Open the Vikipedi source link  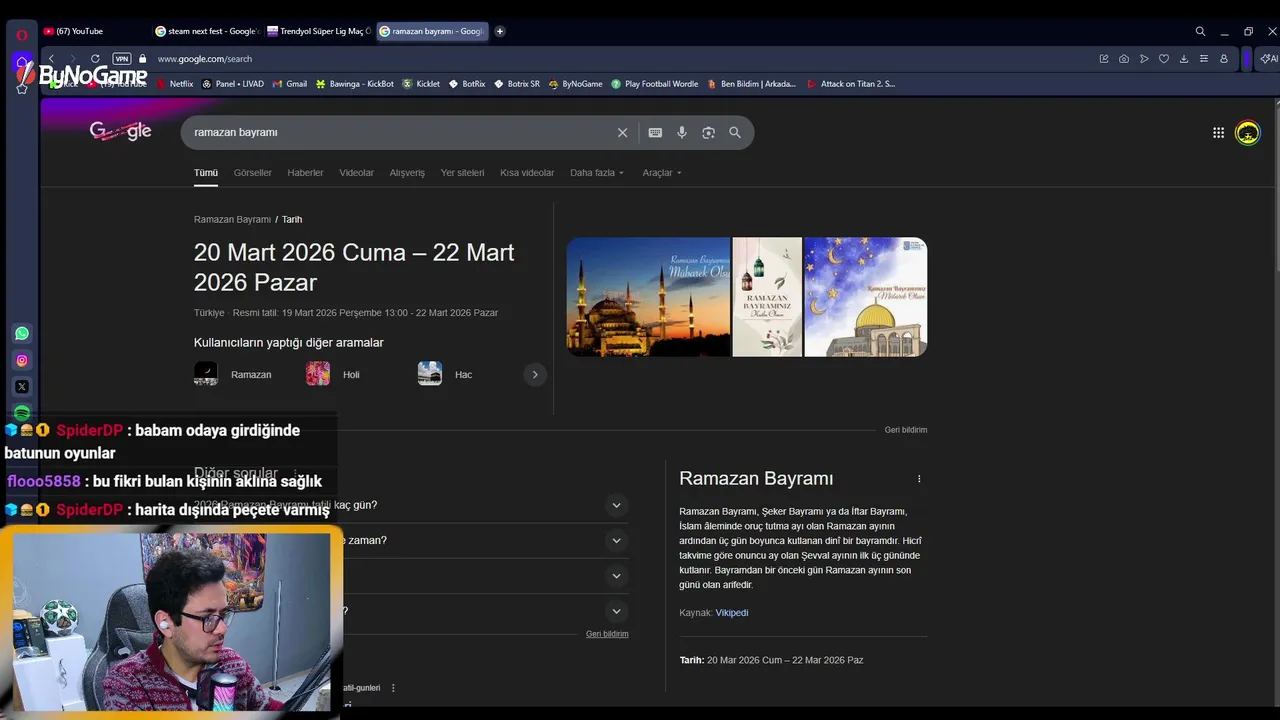point(731,613)
